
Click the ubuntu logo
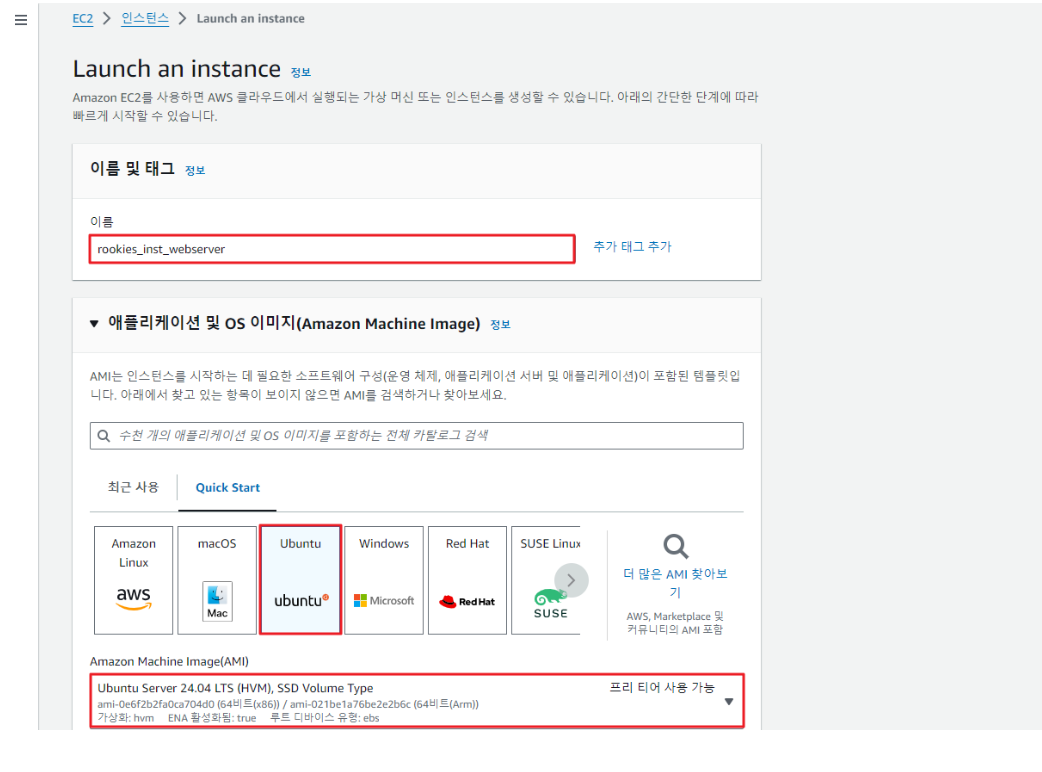coord(301,600)
